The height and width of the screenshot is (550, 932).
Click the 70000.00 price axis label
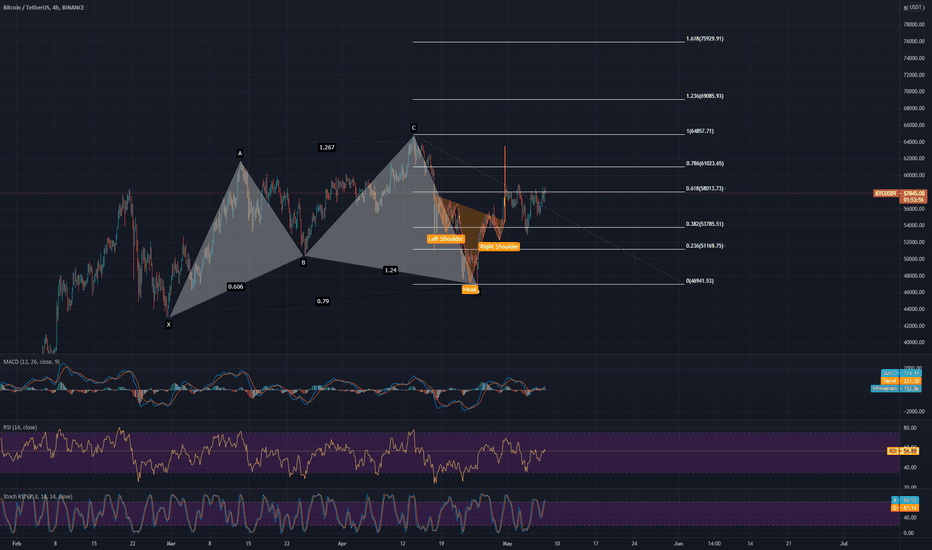coord(914,92)
